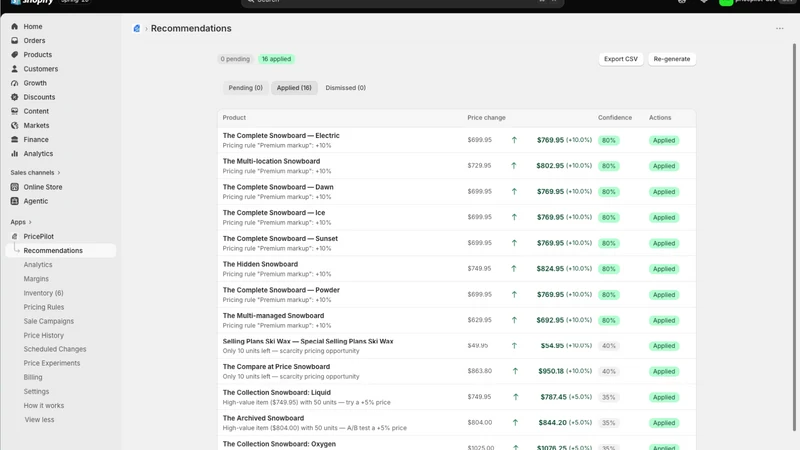Click the Orders inbox icon
The image size is (800, 450).
[x=14, y=40]
